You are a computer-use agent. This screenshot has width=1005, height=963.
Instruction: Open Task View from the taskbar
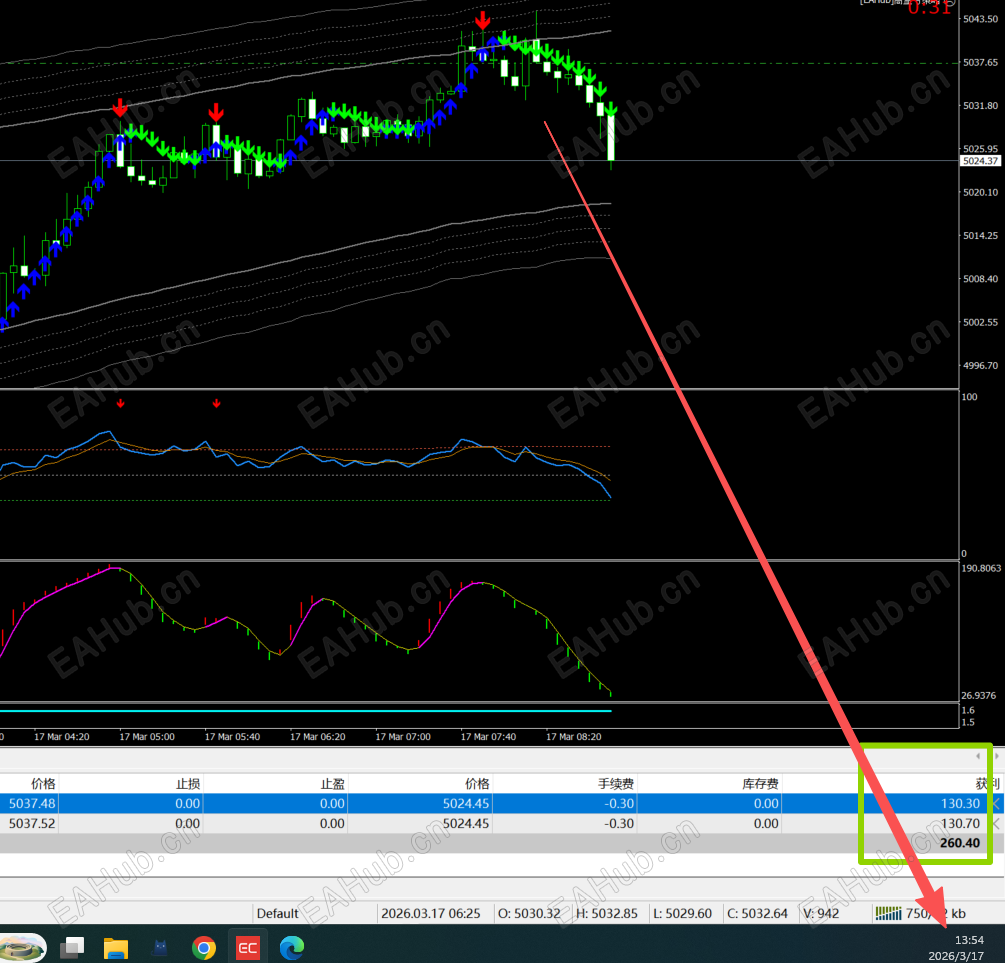pyautogui.click(x=72, y=946)
